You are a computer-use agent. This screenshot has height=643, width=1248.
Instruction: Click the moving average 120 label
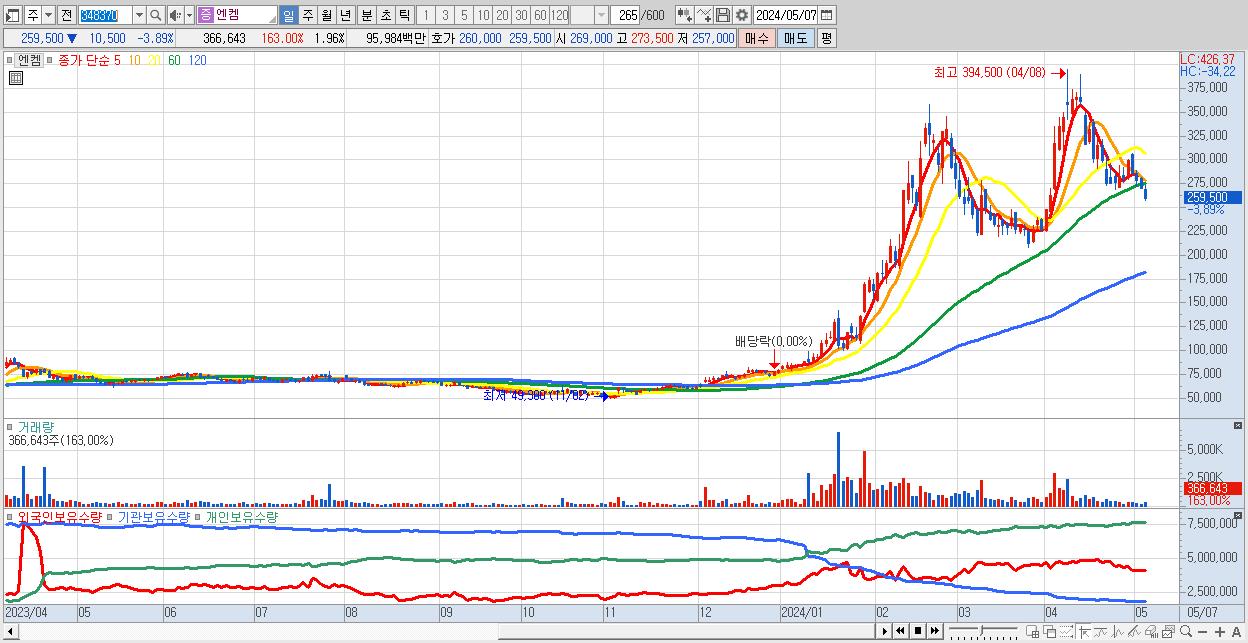[x=198, y=60]
